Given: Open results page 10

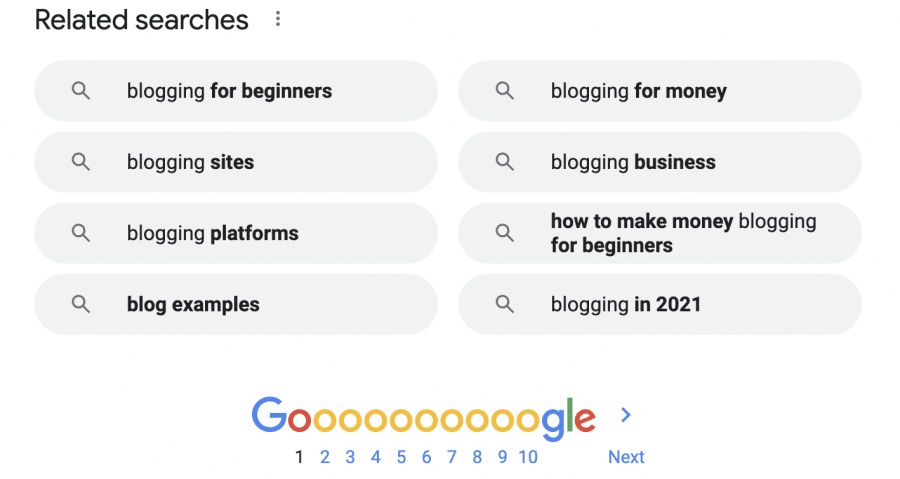Looking at the screenshot, I should coord(528,457).
